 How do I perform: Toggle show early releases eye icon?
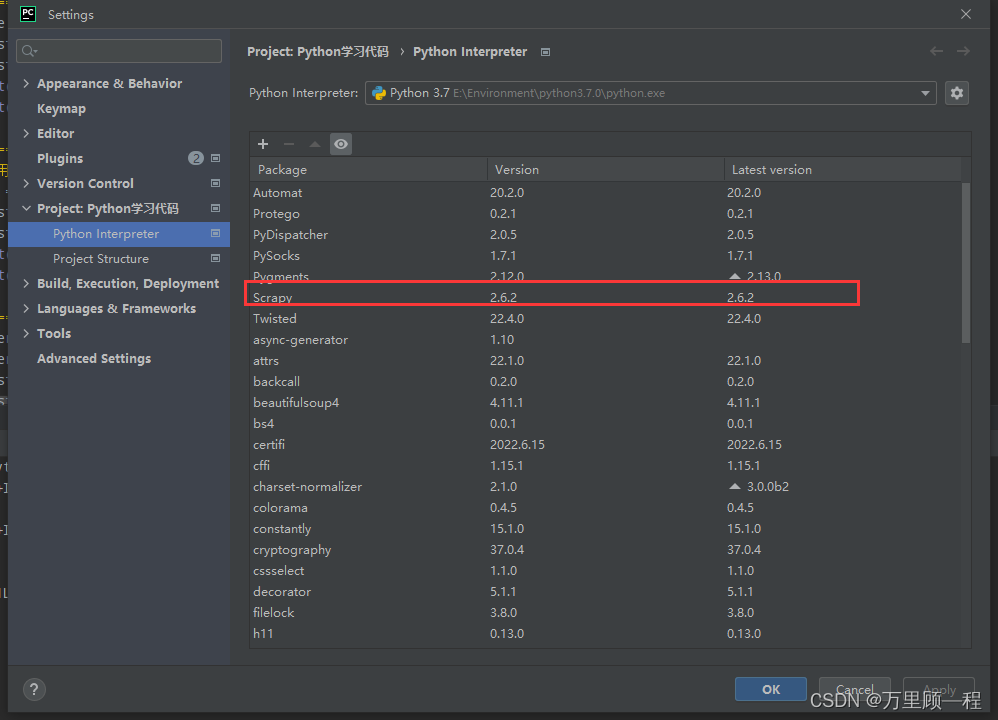(x=341, y=144)
